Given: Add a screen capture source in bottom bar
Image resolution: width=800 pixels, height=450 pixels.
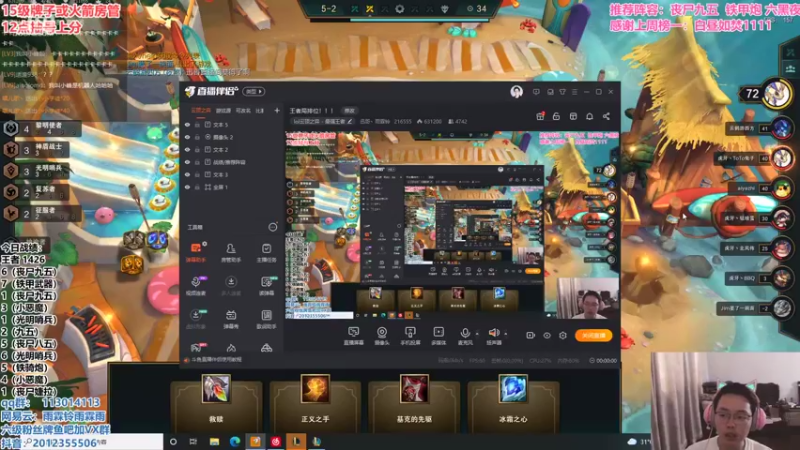Looking at the screenshot, I should click(353, 336).
